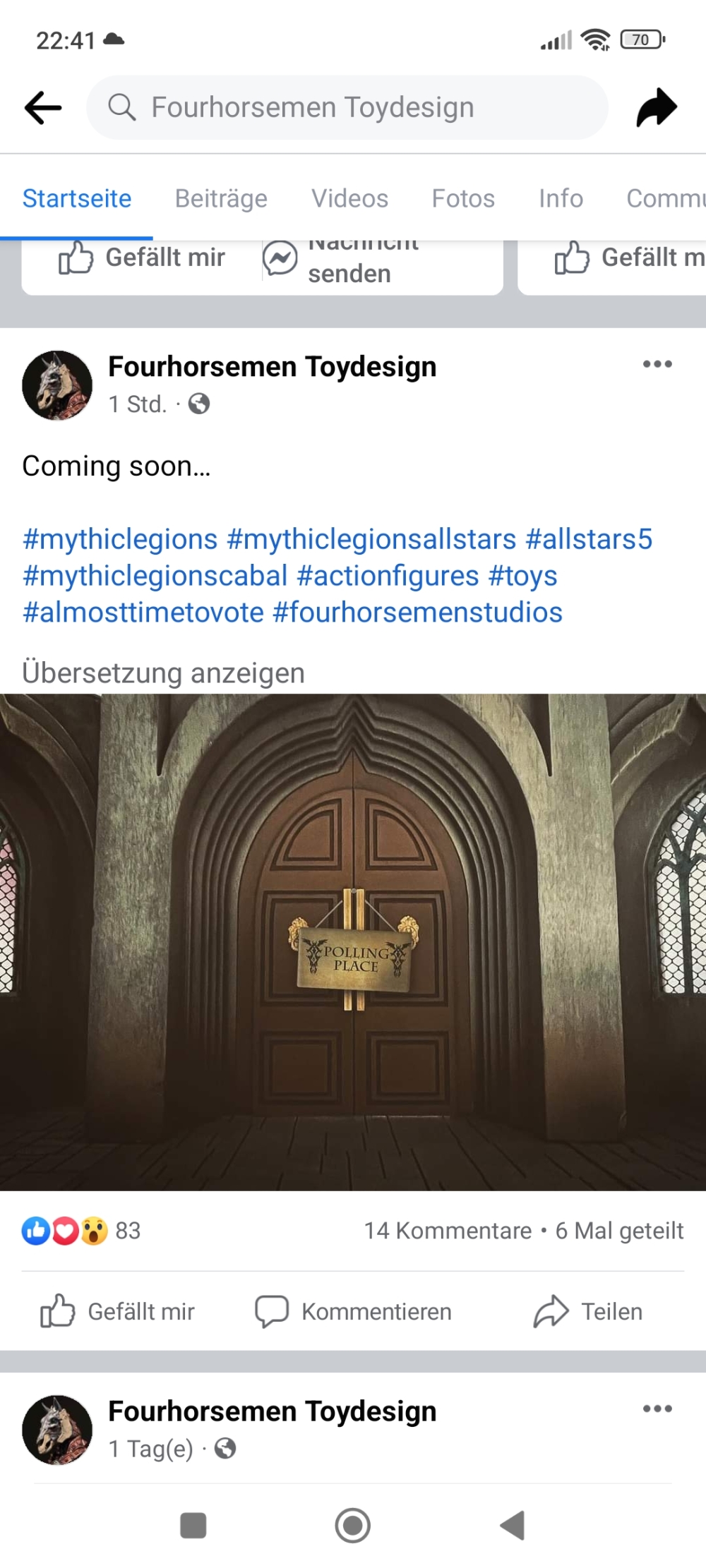Tap the back arrow icon
706x1568 pixels.
tap(43, 108)
